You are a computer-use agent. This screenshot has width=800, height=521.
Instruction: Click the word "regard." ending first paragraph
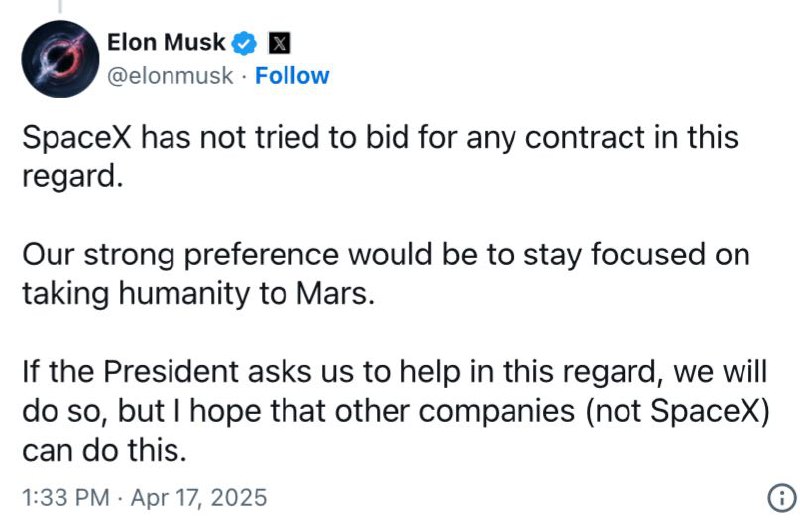pyautogui.click(x=73, y=177)
